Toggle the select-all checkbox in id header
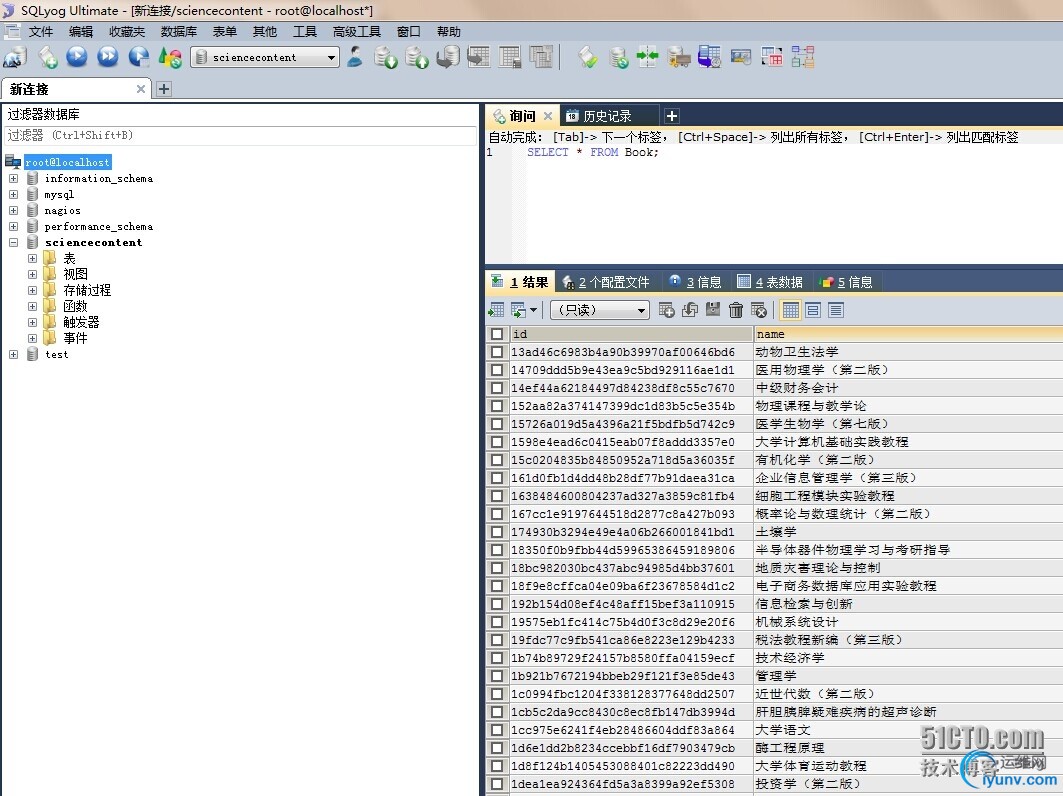This screenshot has width=1063, height=796. click(x=497, y=334)
